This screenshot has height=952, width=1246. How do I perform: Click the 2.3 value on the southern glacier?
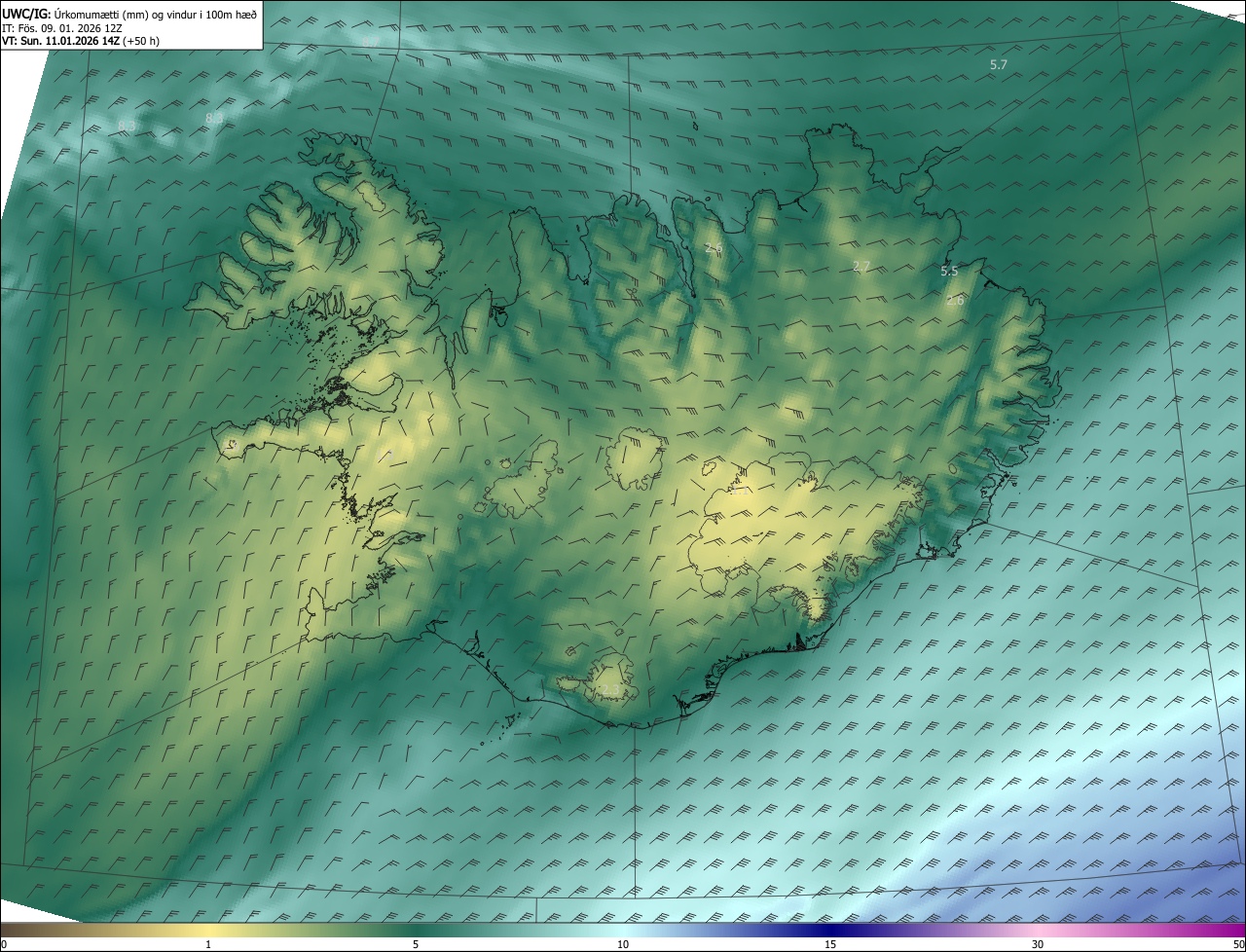608,689
